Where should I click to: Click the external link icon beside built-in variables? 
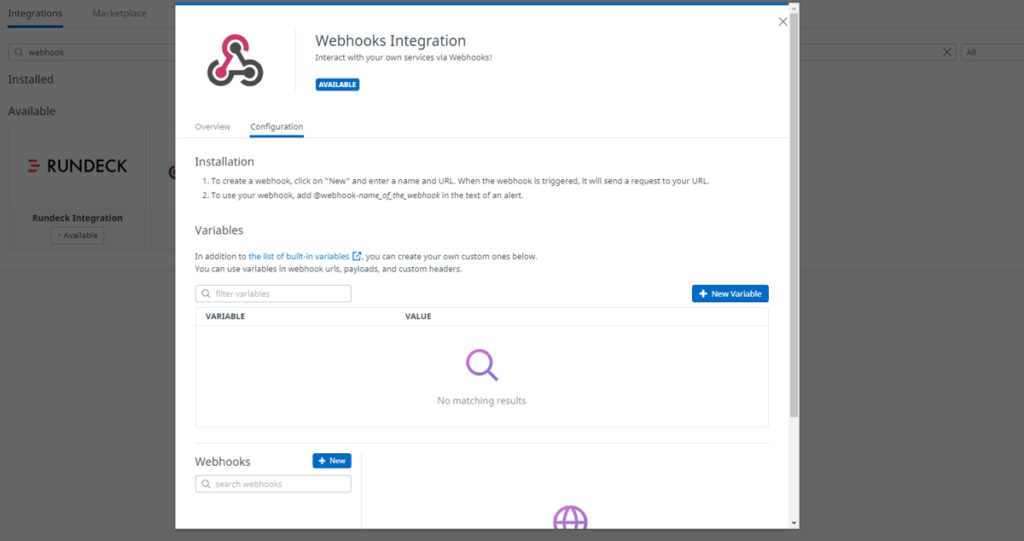(357, 256)
